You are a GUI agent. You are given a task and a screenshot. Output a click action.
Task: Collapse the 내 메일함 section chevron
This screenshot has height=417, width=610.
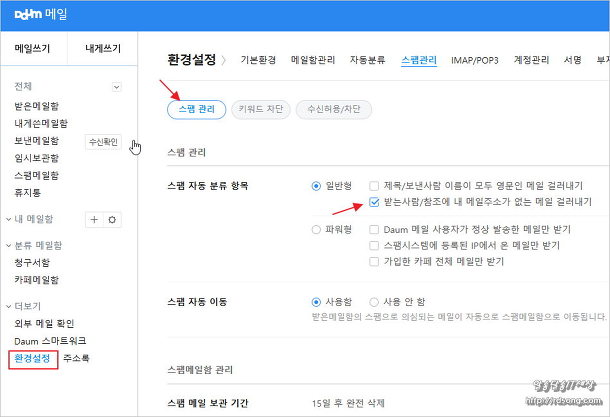(x=7, y=218)
